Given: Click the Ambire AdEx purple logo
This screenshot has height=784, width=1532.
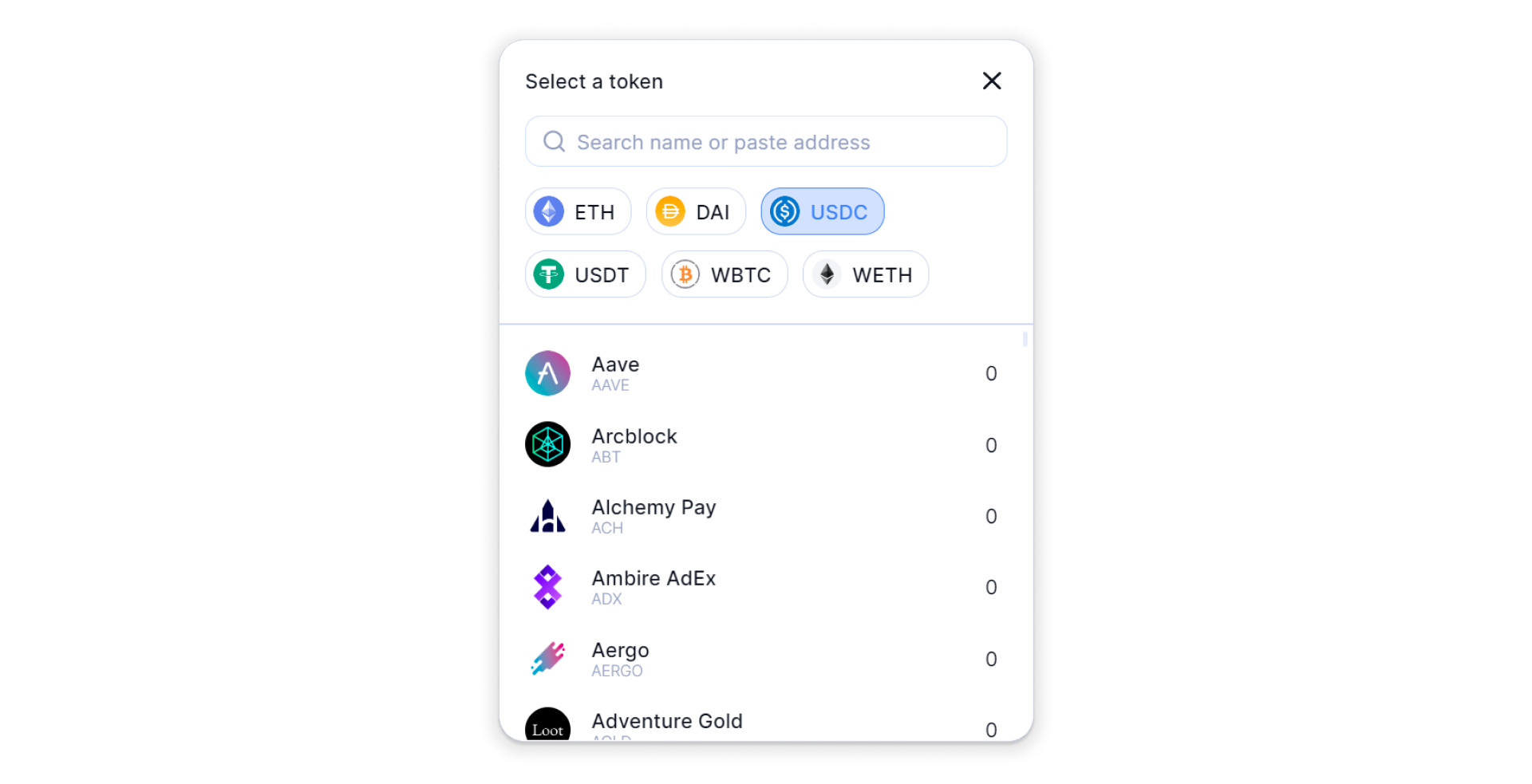Looking at the screenshot, I should [547, 587].
